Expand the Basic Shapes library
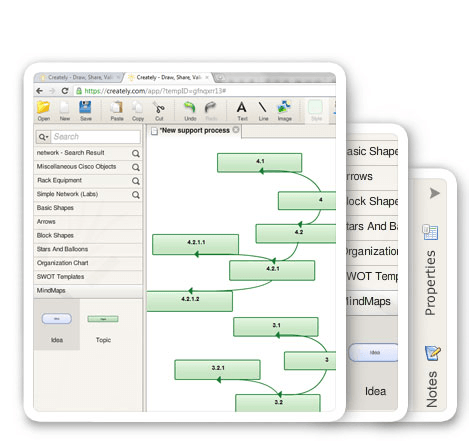Image resolution: width=469 pixels, height=441 pixels. click(x=88, y=208)
